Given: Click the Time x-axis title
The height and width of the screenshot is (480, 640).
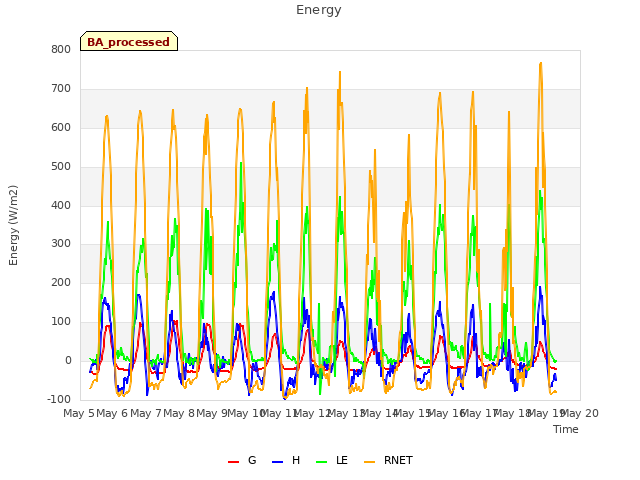Looking at the screenshot, I should point(566,429).
